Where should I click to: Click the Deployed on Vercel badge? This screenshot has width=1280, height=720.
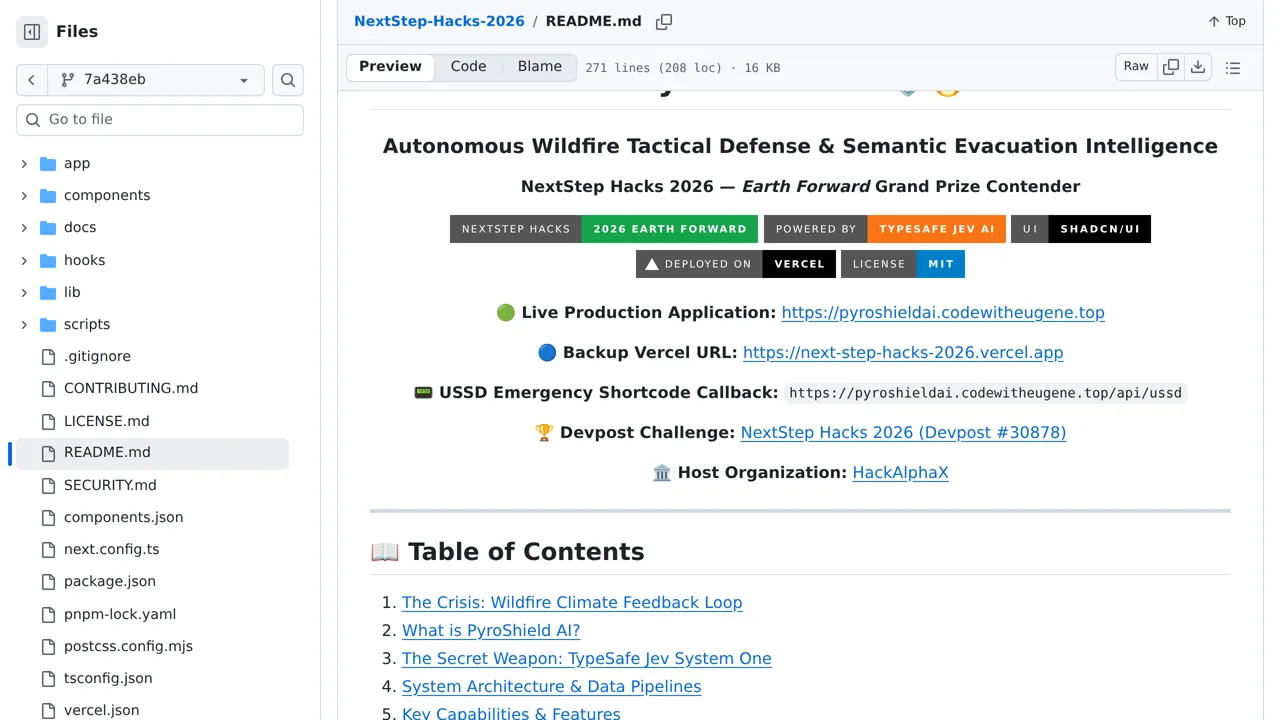tap(736, 264)
